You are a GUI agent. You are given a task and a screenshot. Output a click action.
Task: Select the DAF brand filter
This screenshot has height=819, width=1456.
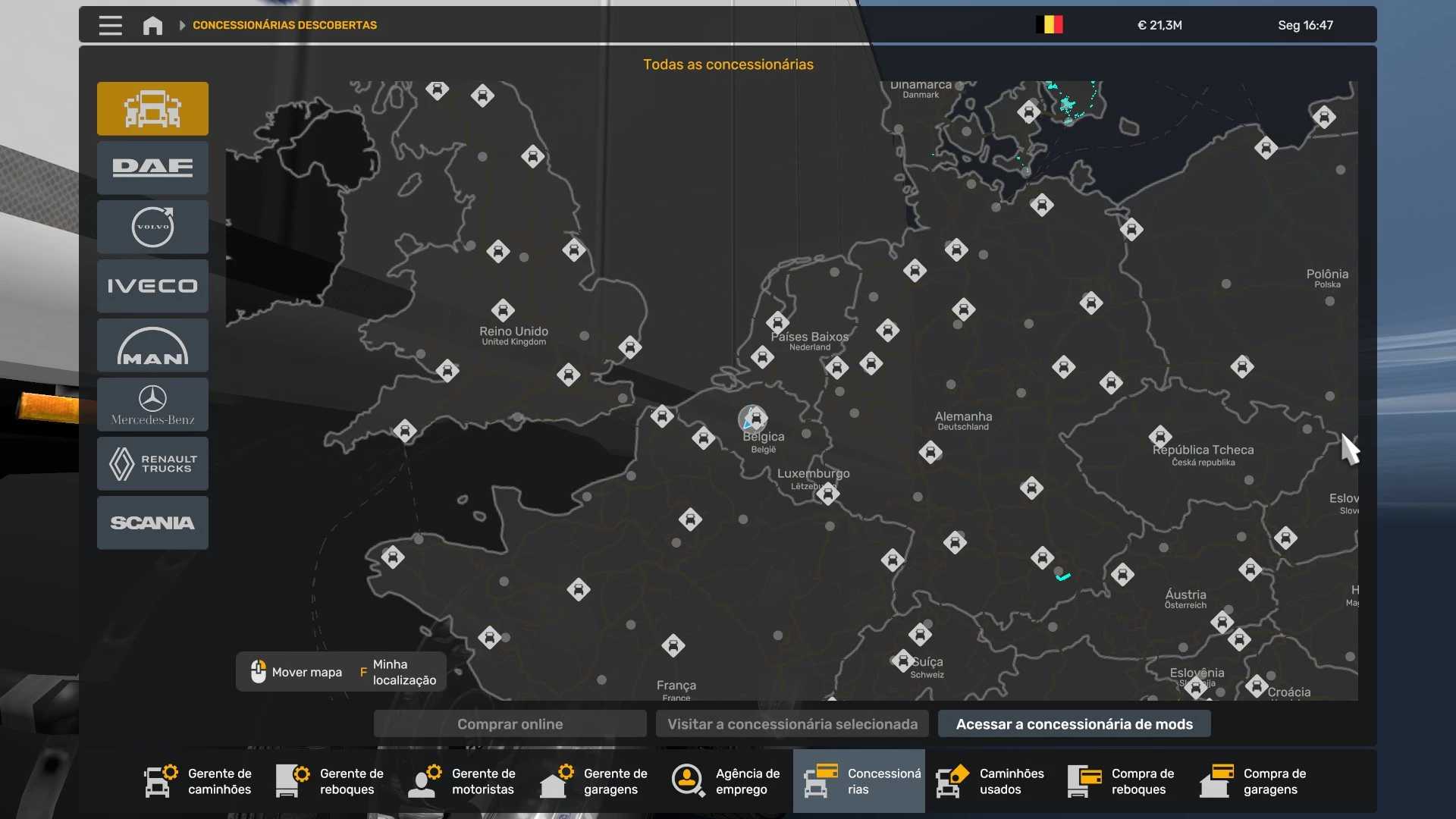(152, 168)
